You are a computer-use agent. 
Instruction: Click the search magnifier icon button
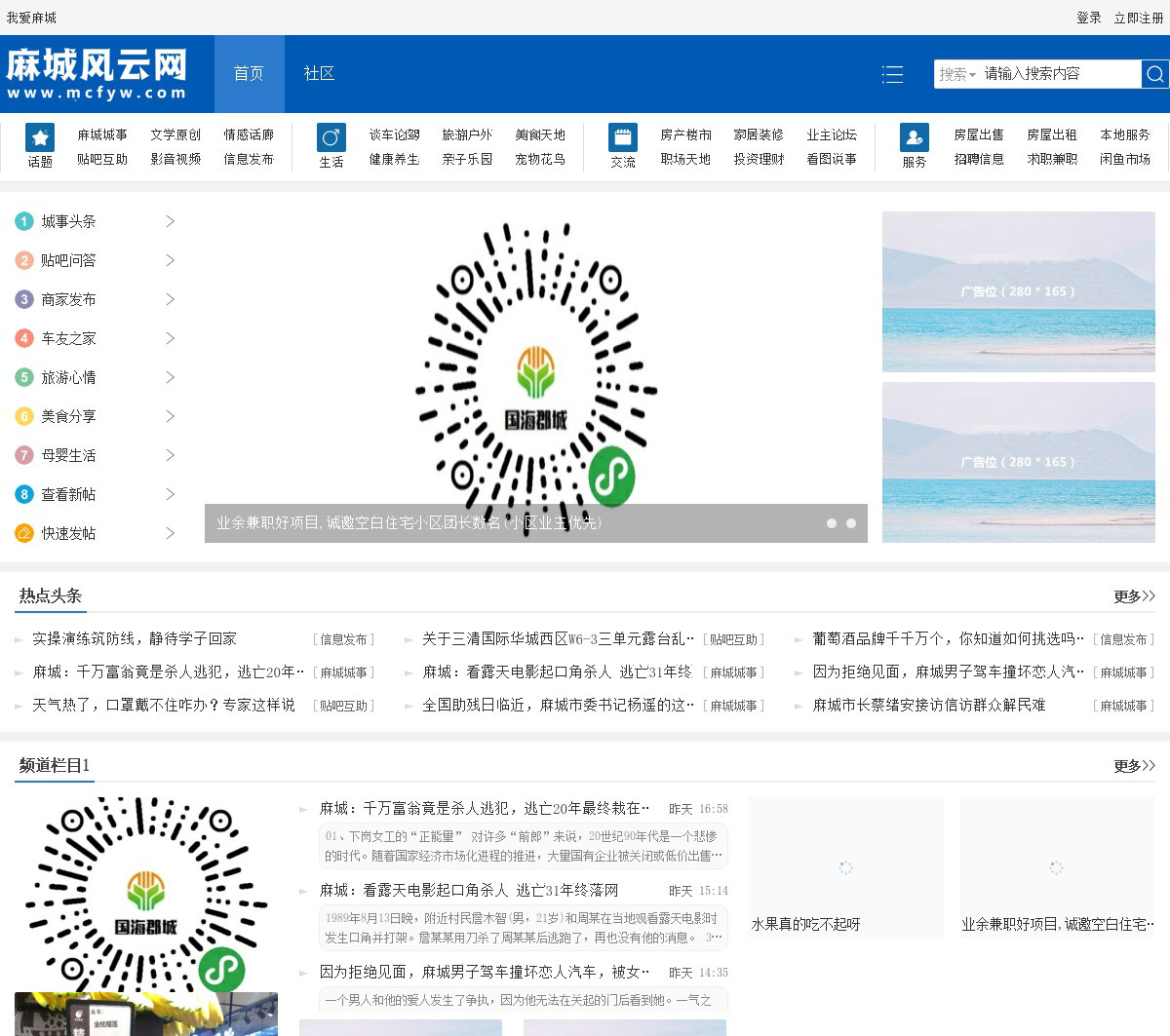pyautogui.click(x=1154, y=74)
